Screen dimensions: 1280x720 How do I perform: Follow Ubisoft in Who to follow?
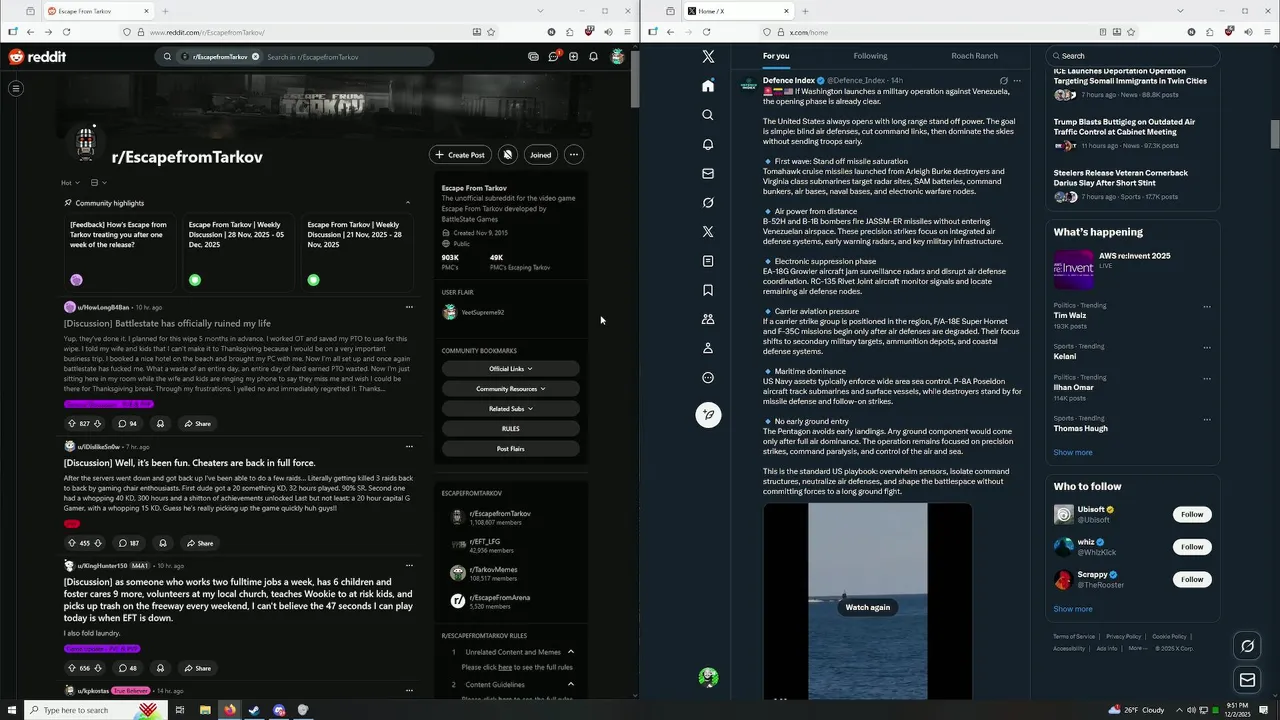(x=1192, y=514)
